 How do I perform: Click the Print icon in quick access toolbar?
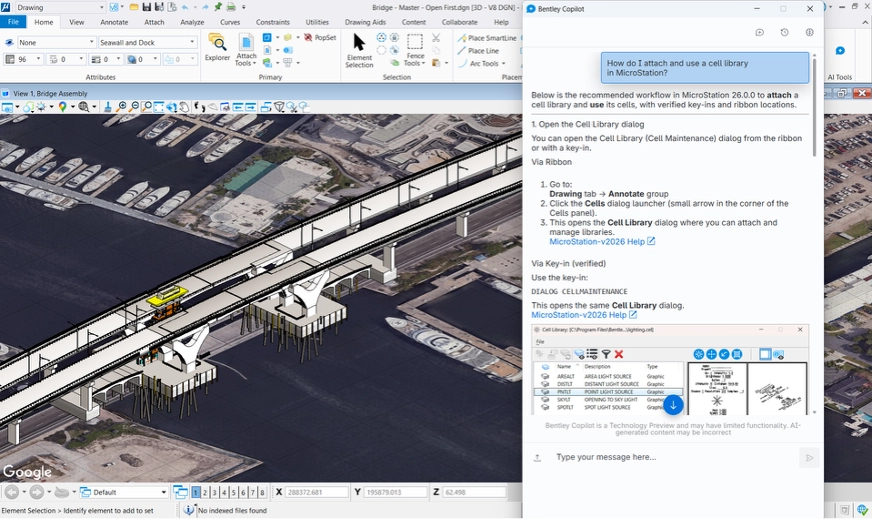[231, 7]
